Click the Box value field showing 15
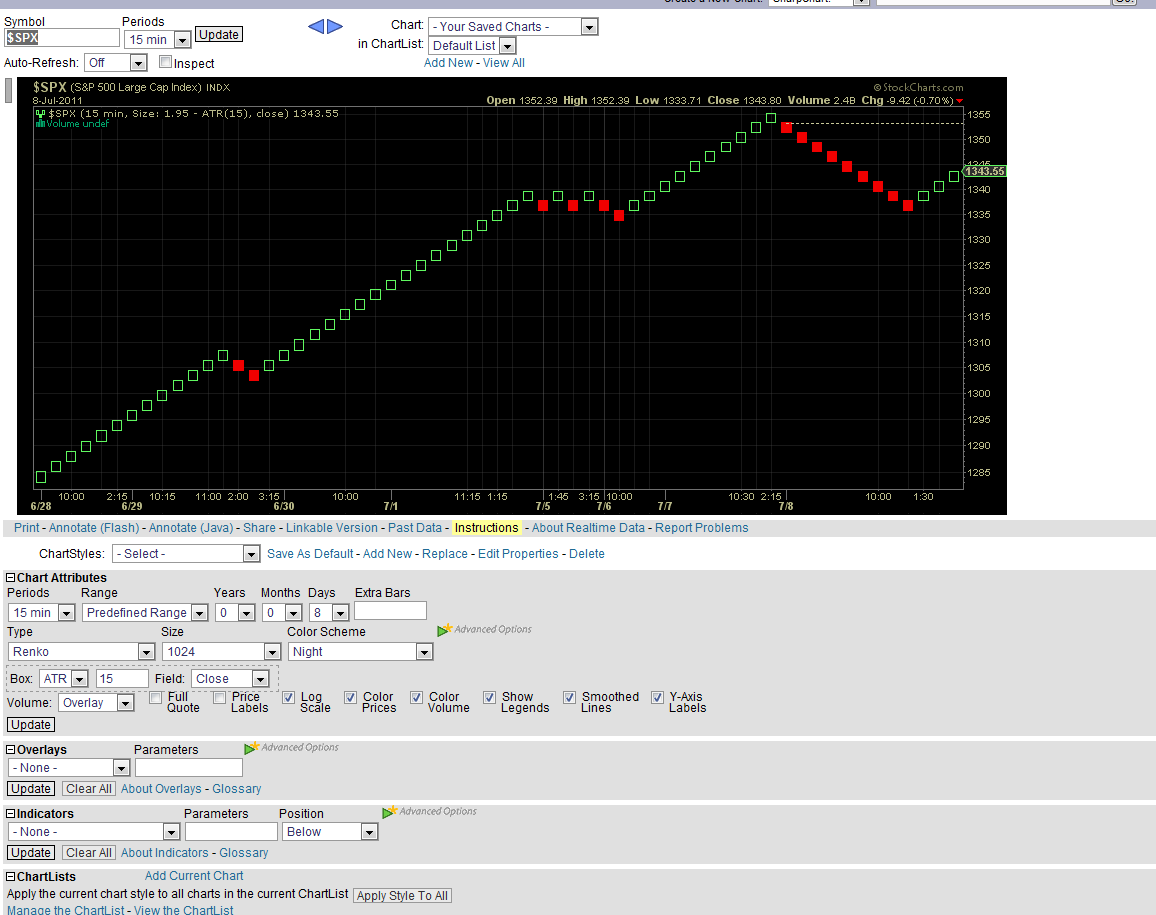The height and width of the screenshot is (915, 1156). [122, 679]
